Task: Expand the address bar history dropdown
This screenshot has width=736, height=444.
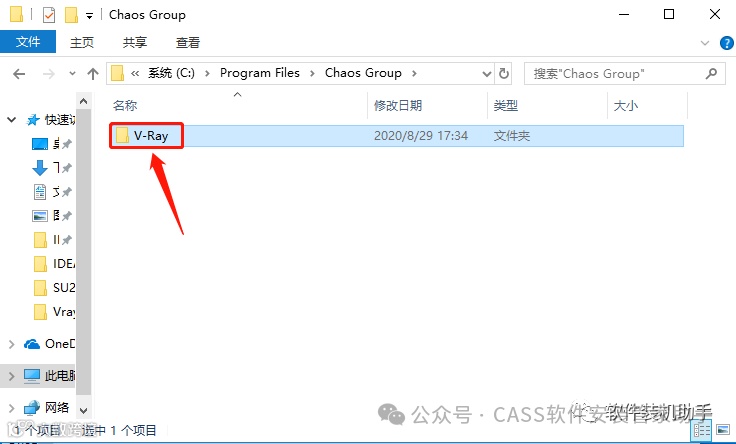Action: [487, 74]
